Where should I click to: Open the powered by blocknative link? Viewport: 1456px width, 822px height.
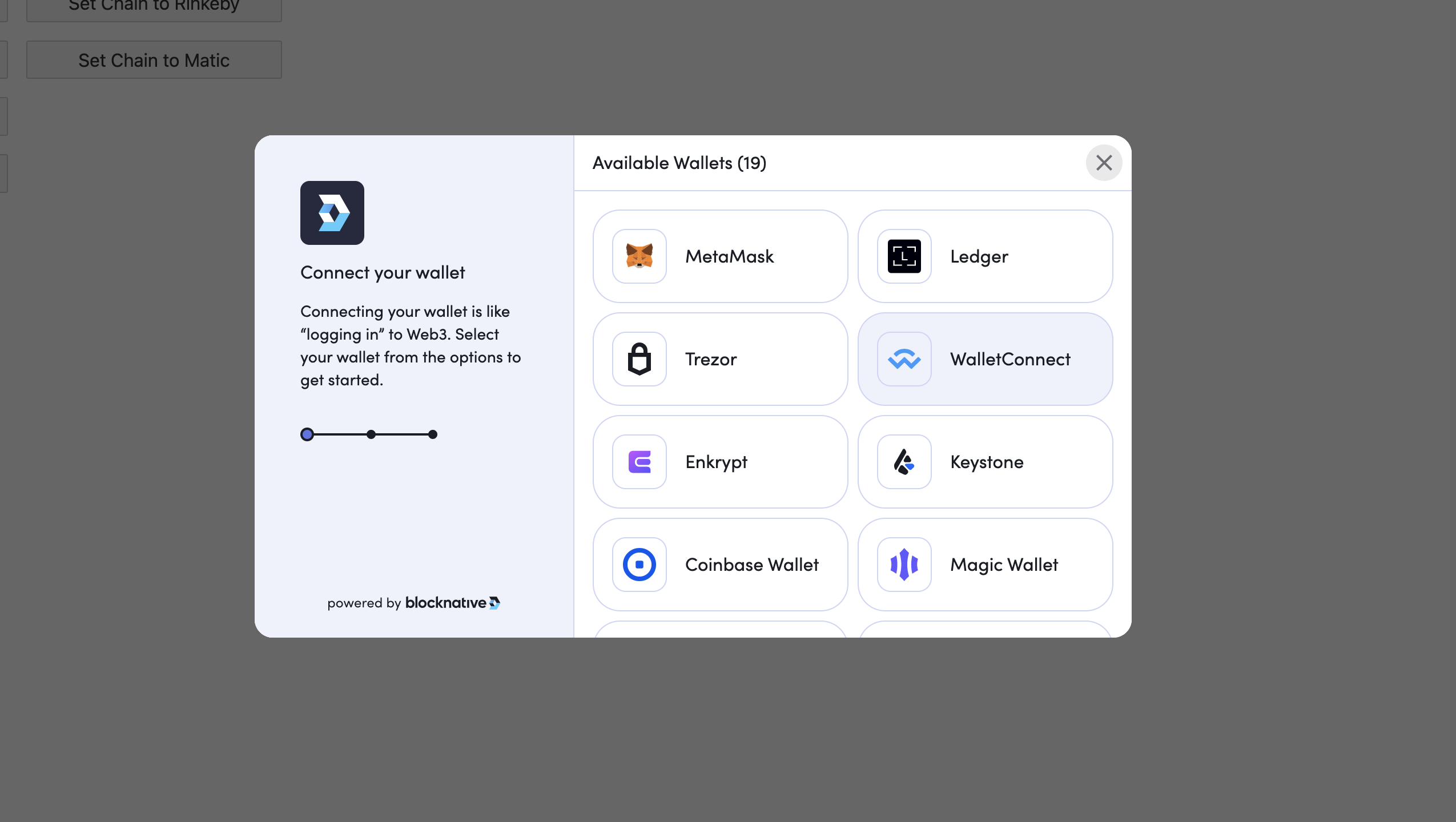point(413,603)
